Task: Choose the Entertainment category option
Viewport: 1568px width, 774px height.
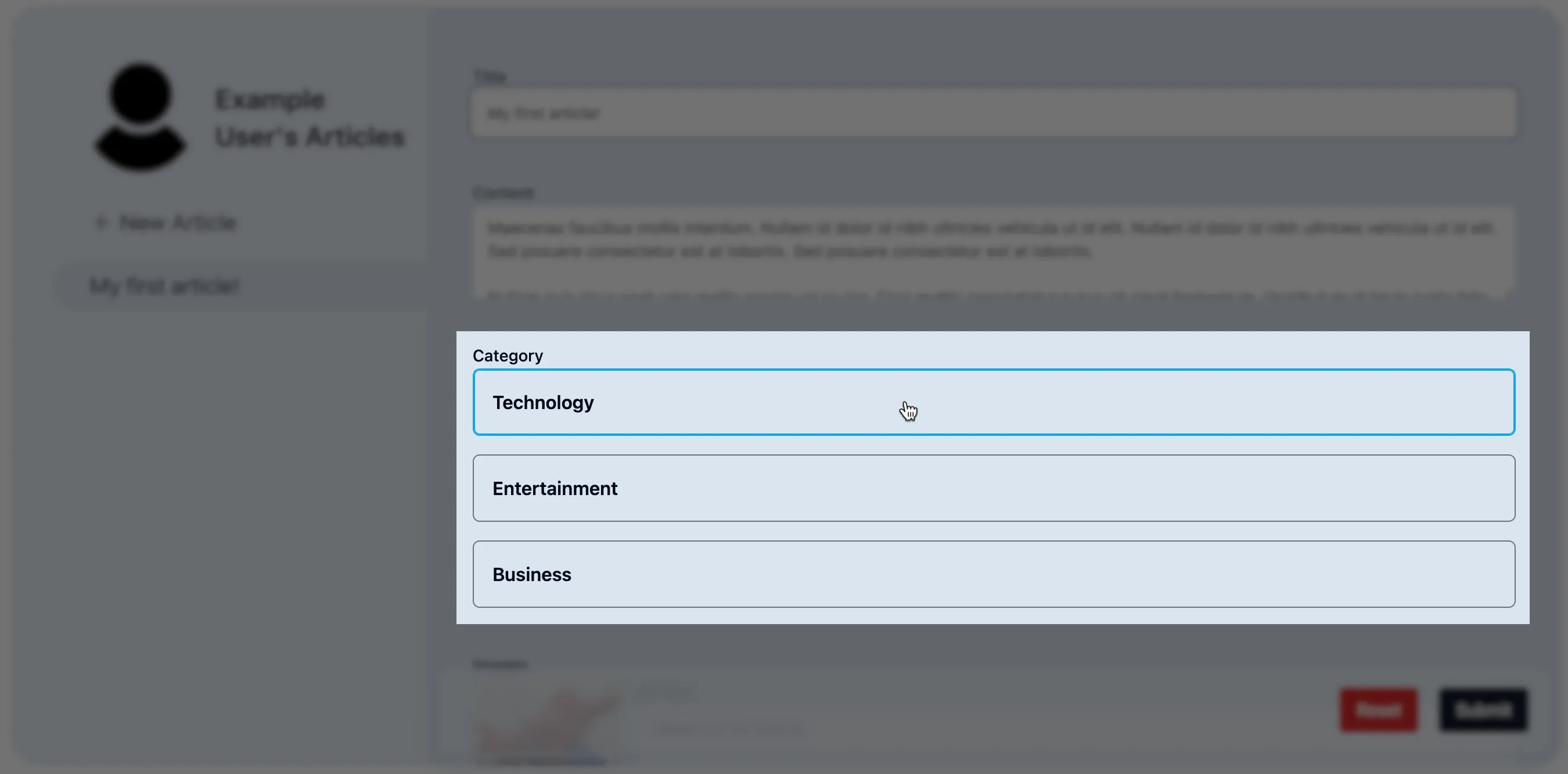Action: [994, 488]
